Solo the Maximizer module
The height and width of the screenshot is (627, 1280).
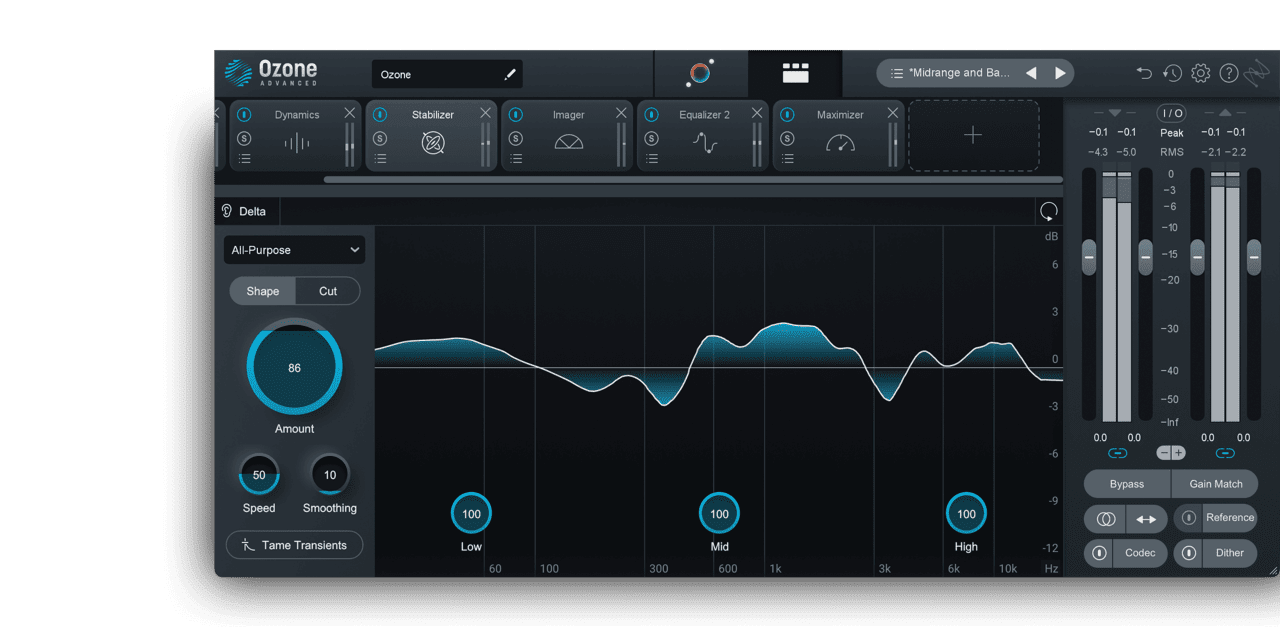point(788,138)
